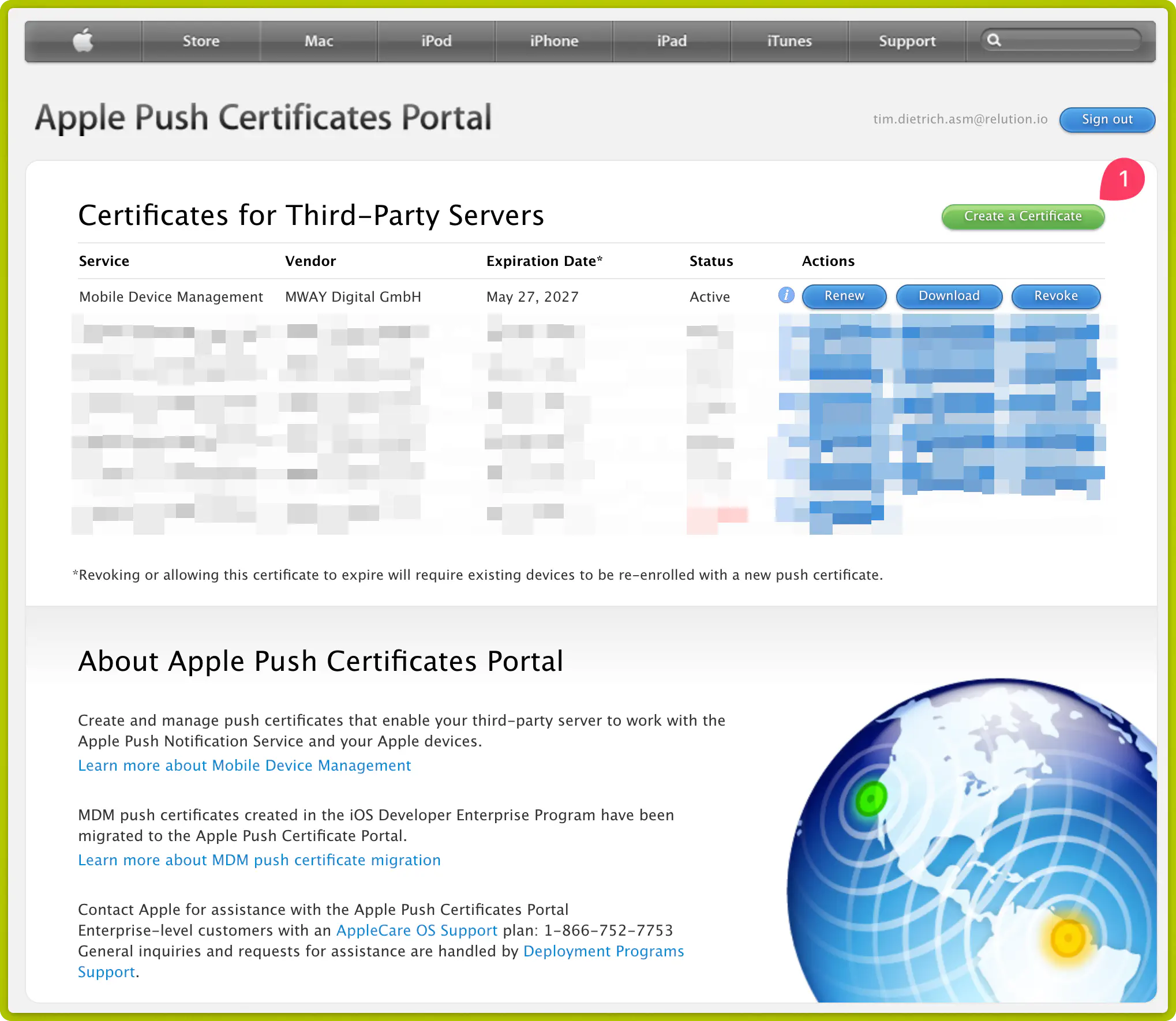Sign out of the portal
Image resolution: width=1176 pixels, height=1021 pixels.
(x=1107, y=119)
